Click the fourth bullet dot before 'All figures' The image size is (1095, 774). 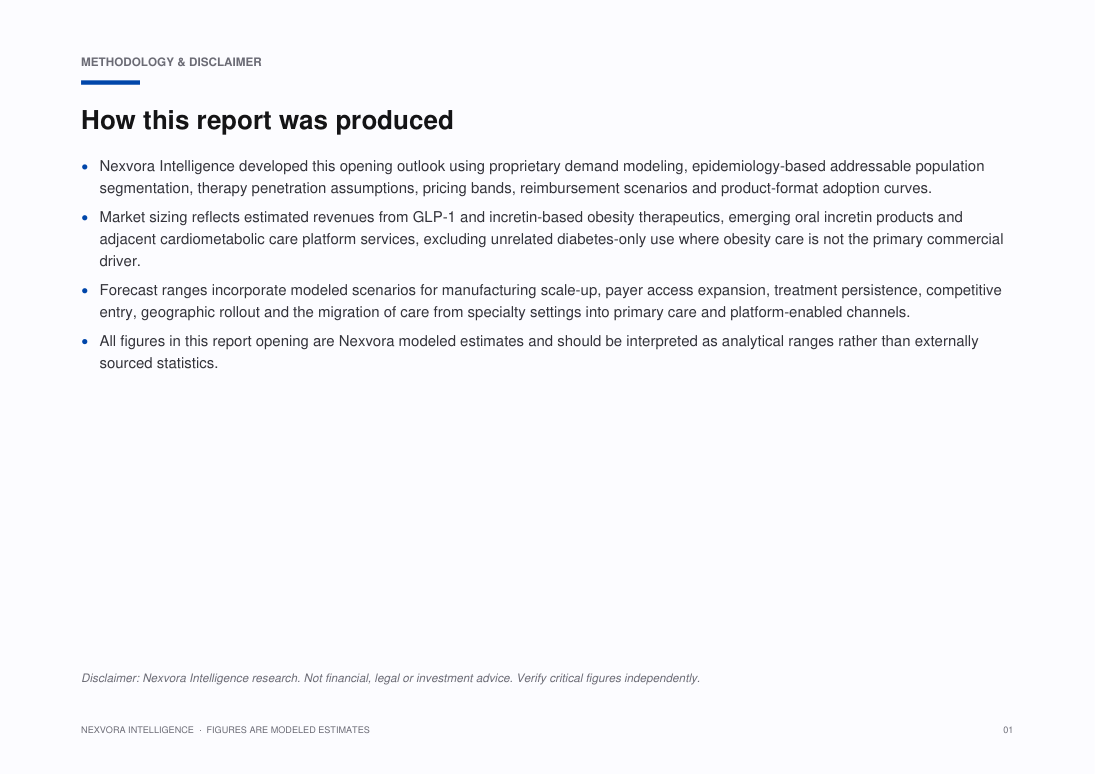(x=84, y=342)
